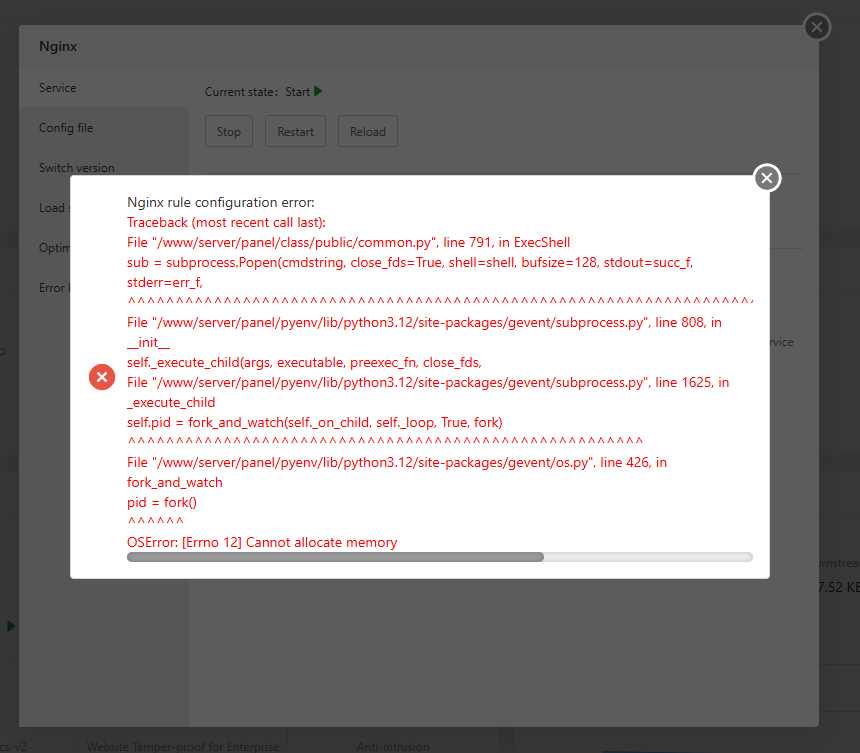Close the Nginx error dialog
Image resolution: width=860 pixels, height=753 pixels.
tap(767, 178)
